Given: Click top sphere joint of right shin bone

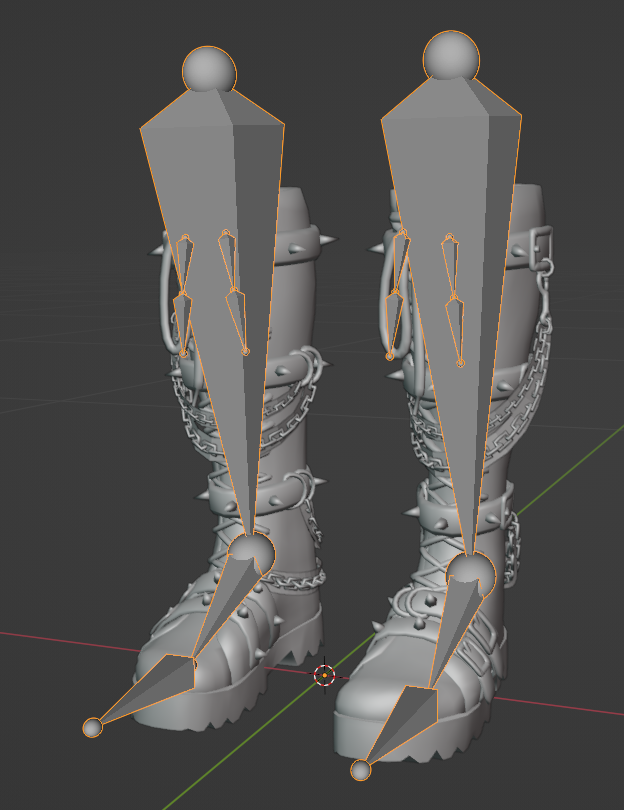Looking at the screenshot, I should click(451, 56).
